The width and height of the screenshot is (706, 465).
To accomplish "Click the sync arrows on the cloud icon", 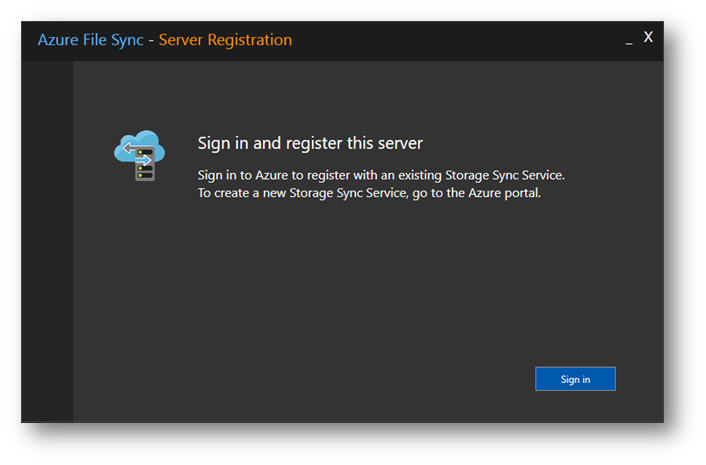I will pyautogui.click(x=136, y=154).
